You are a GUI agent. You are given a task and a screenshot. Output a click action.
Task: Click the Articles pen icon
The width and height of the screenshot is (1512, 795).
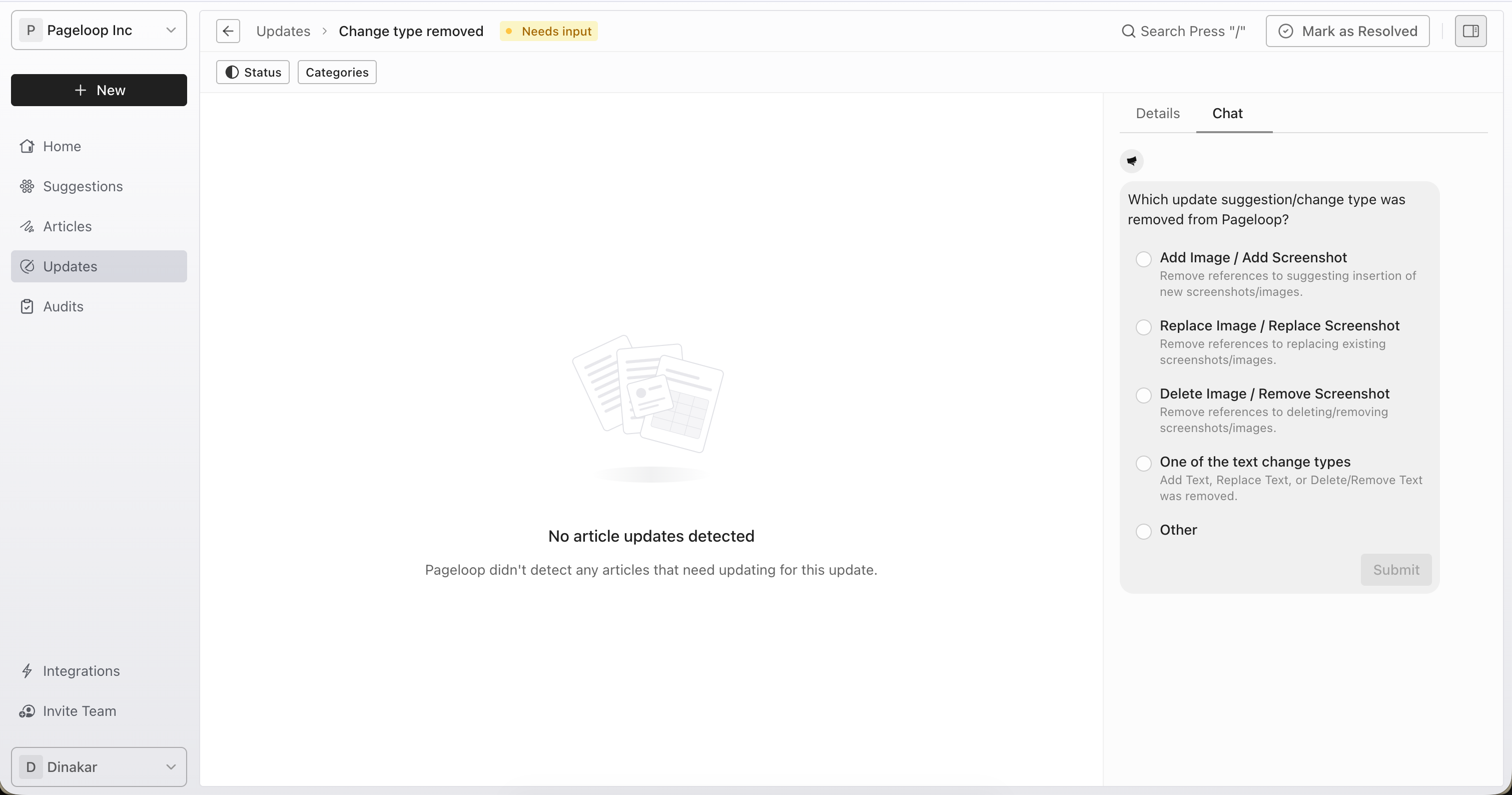coord(27,226)
